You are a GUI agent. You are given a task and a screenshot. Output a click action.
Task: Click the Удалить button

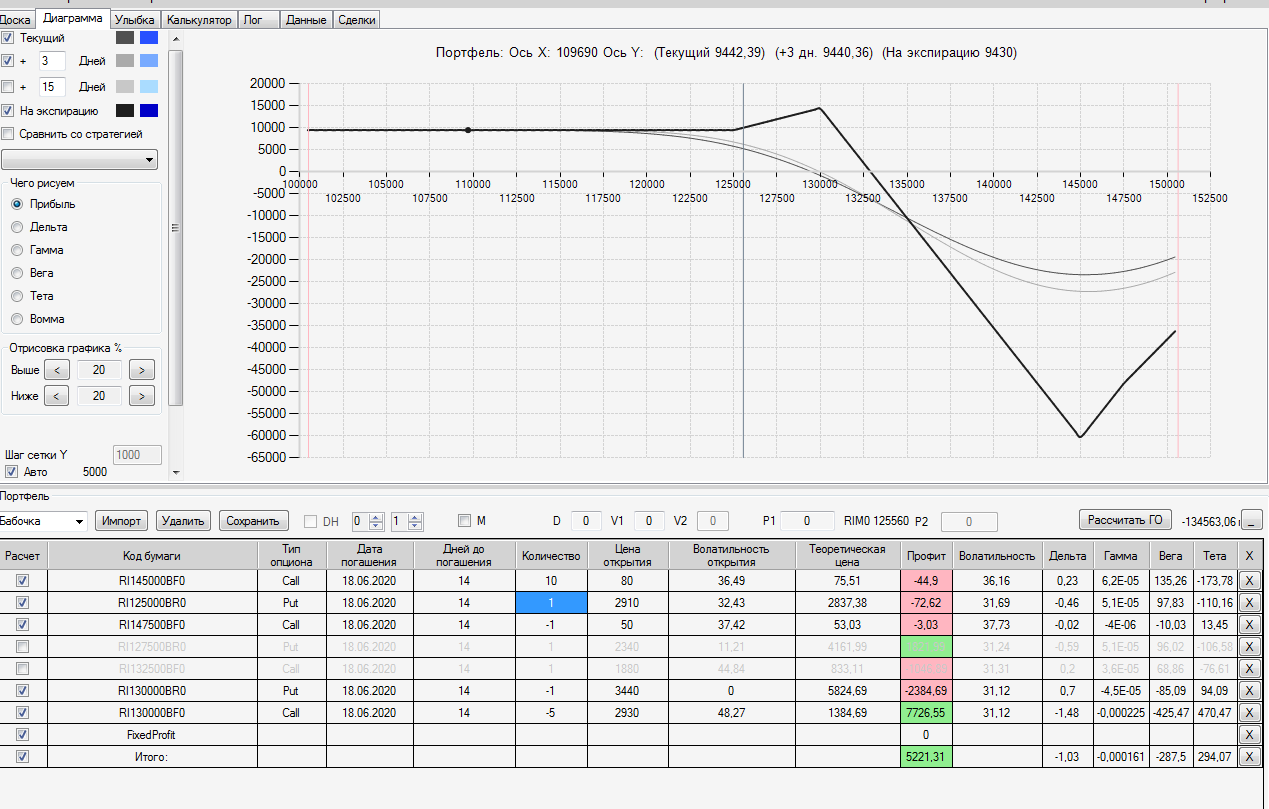[184, 521]
